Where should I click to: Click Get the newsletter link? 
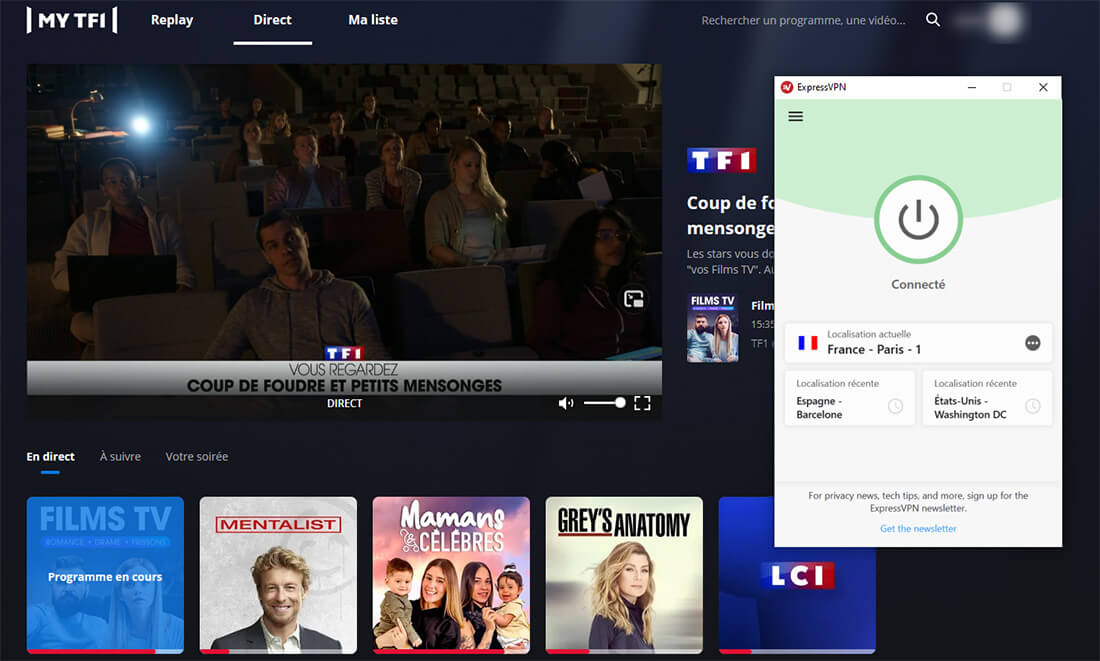click(x=918, y=528)
